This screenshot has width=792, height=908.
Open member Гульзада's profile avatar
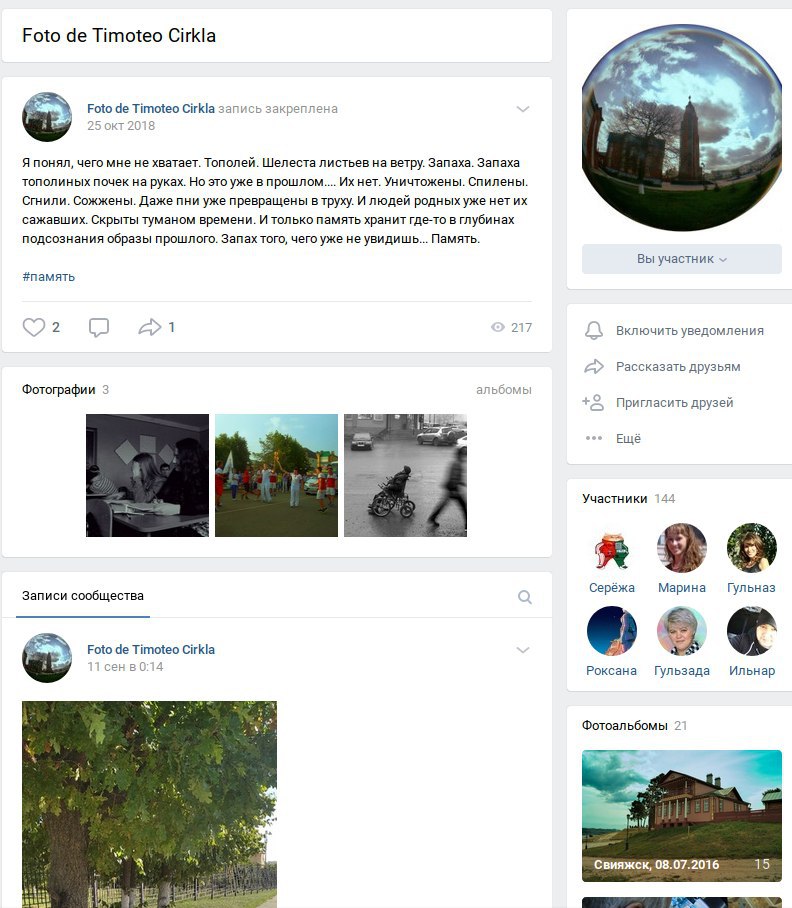tap(681, 631)
